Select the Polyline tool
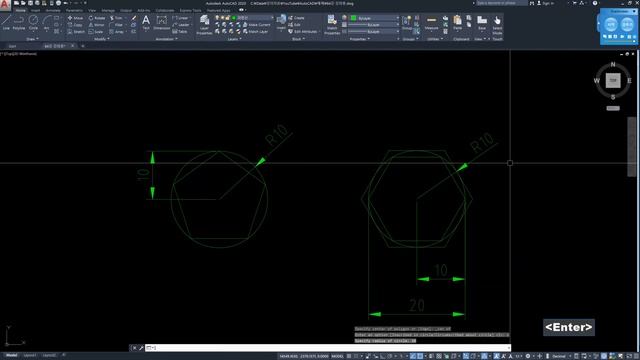 tap(19, 23)
